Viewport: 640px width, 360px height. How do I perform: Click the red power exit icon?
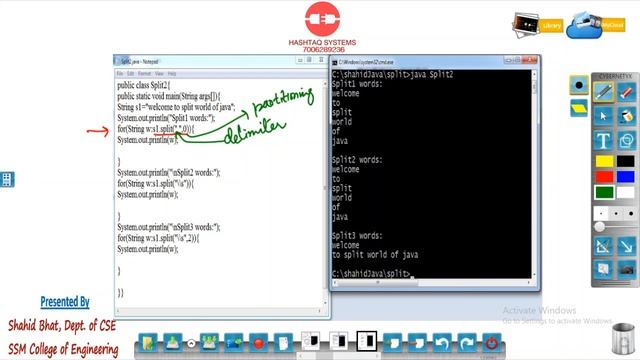point(492,343)
